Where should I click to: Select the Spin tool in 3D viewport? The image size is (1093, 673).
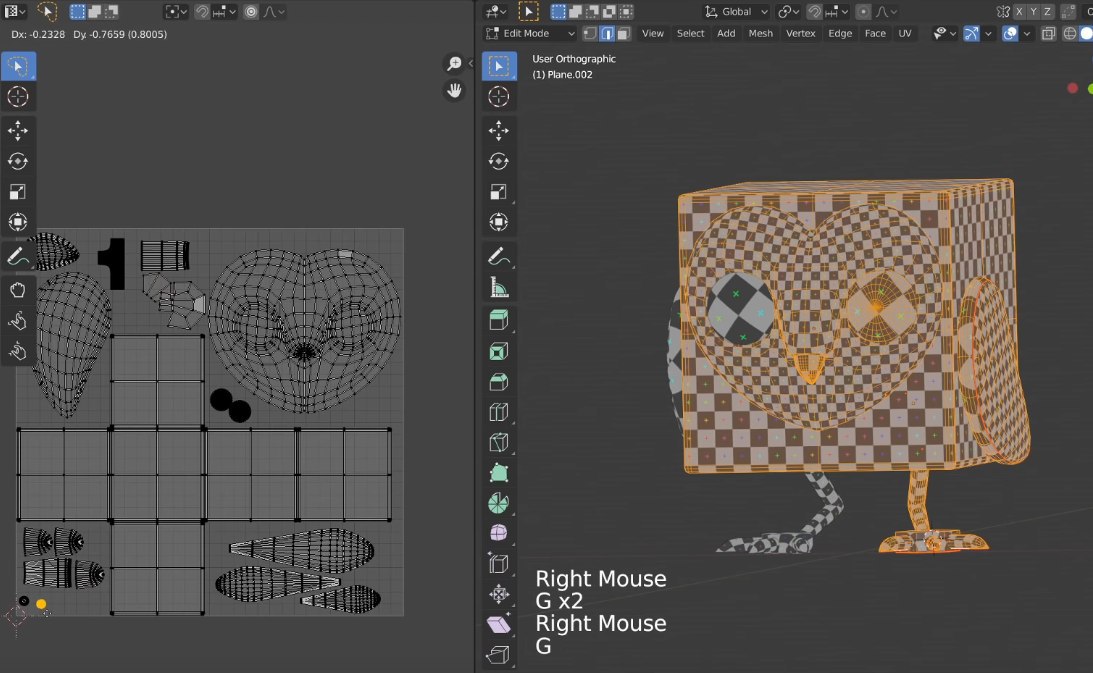coord(498,503)
